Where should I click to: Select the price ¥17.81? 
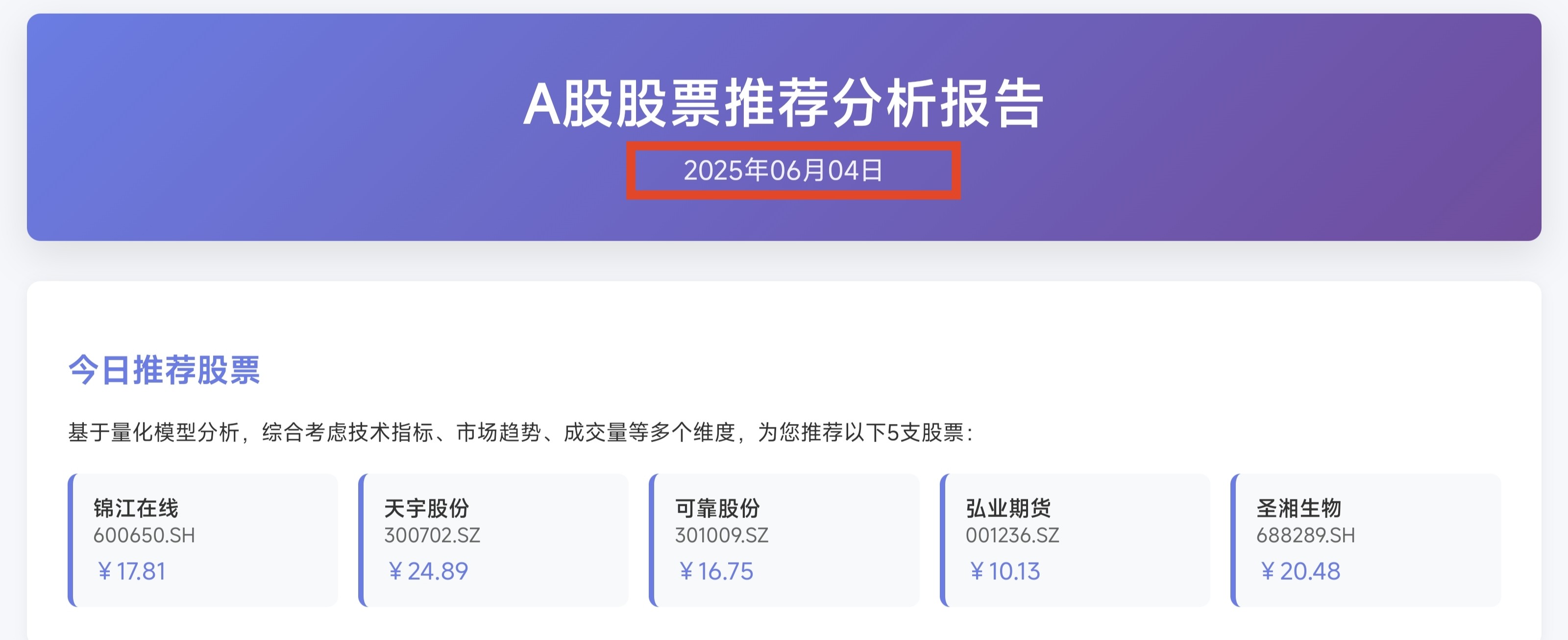point(131,571)
